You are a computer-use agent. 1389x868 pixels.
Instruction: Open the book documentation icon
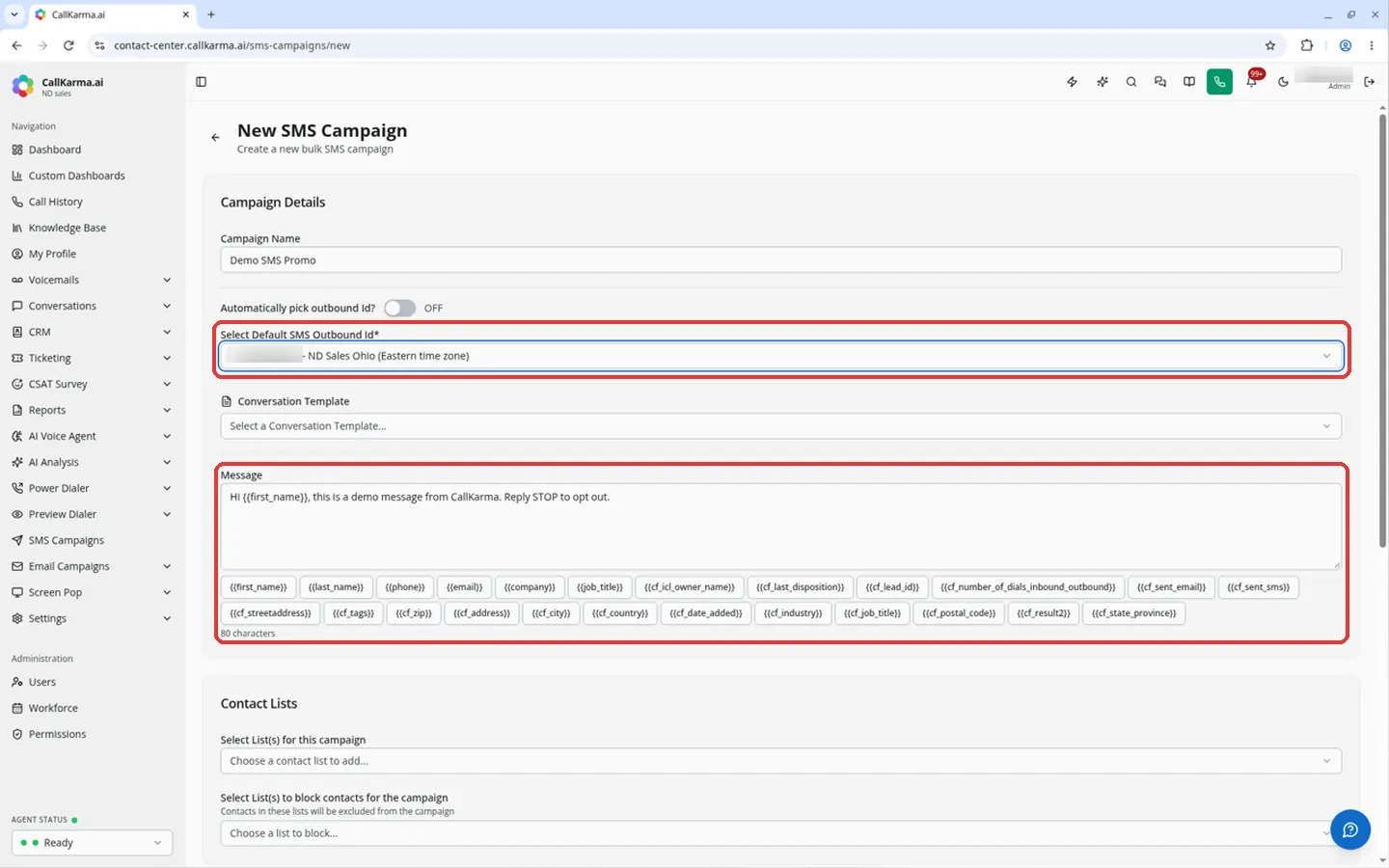pos(1189,82)
